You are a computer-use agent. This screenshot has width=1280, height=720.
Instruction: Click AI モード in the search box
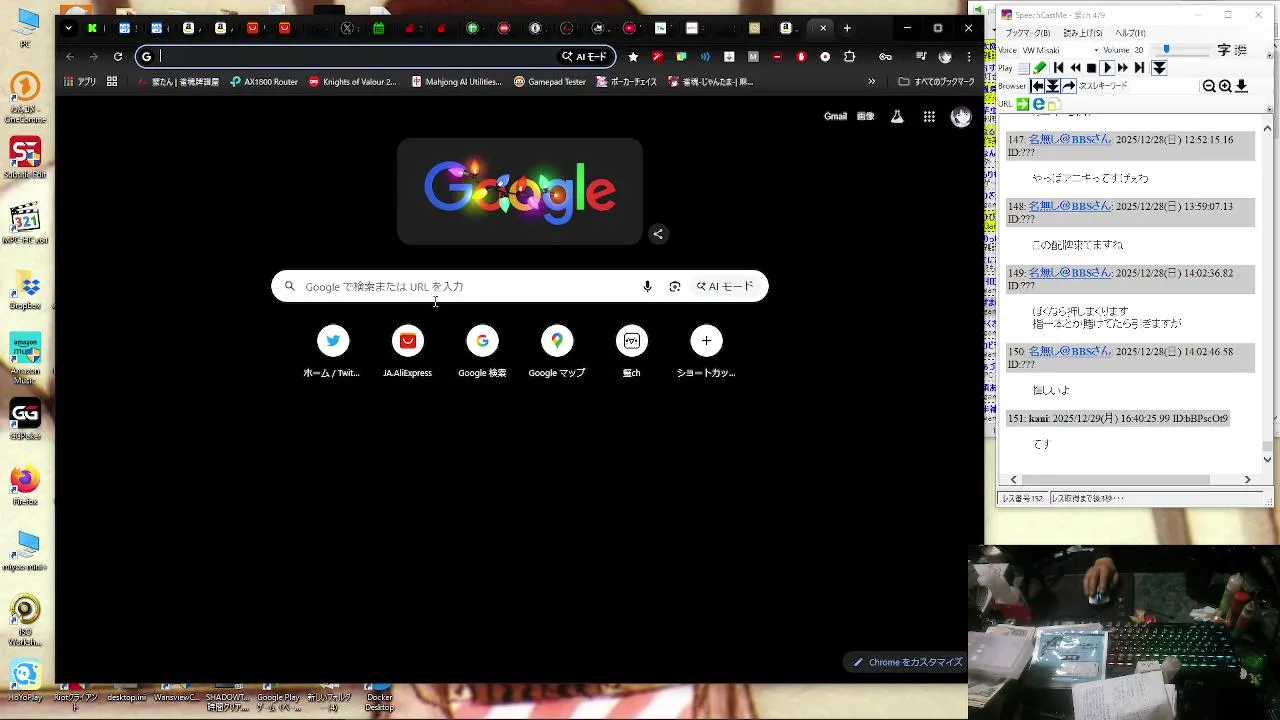(x=725, y=287)
